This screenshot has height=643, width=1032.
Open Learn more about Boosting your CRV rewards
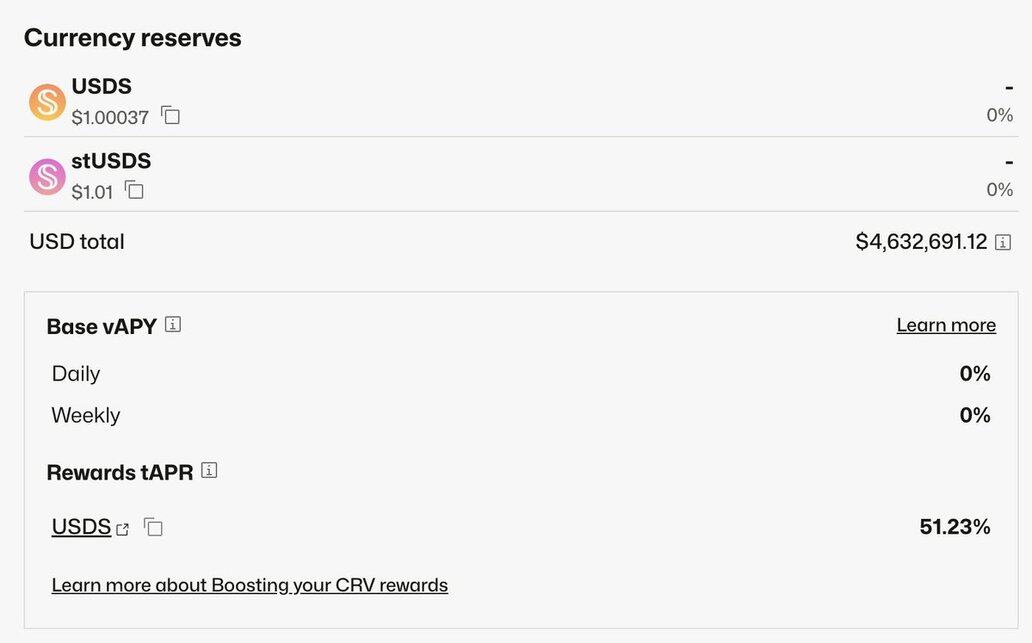pyautogui.click(x=250, y=585)
